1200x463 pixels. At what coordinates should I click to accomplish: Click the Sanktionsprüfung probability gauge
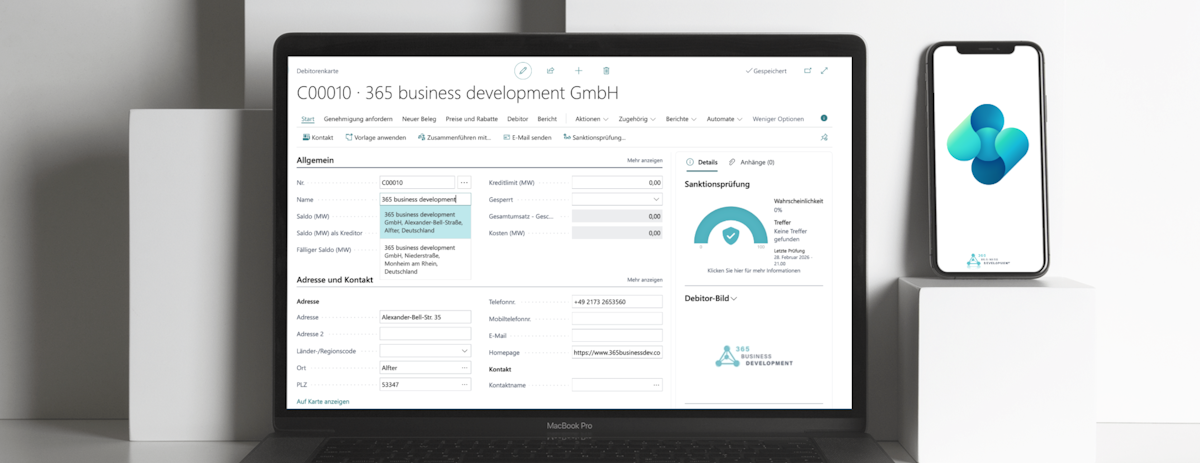[x=731, y=229]
